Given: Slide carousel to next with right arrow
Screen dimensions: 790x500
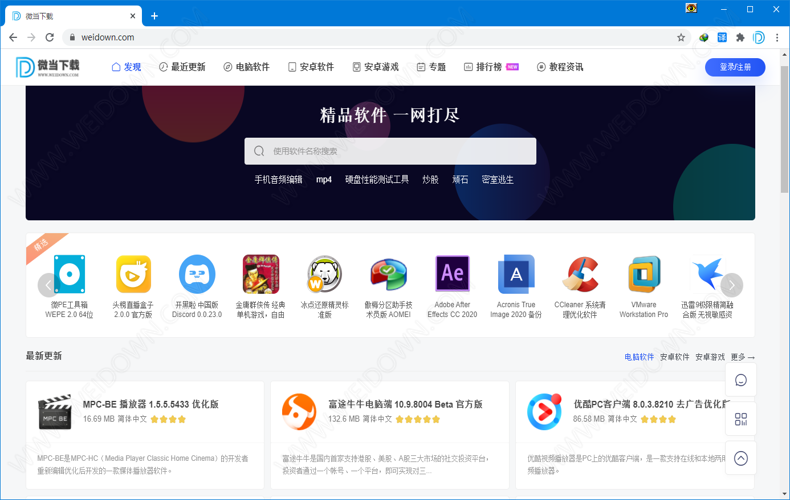Looking at the screenshot, I should (x=732, y=285).
